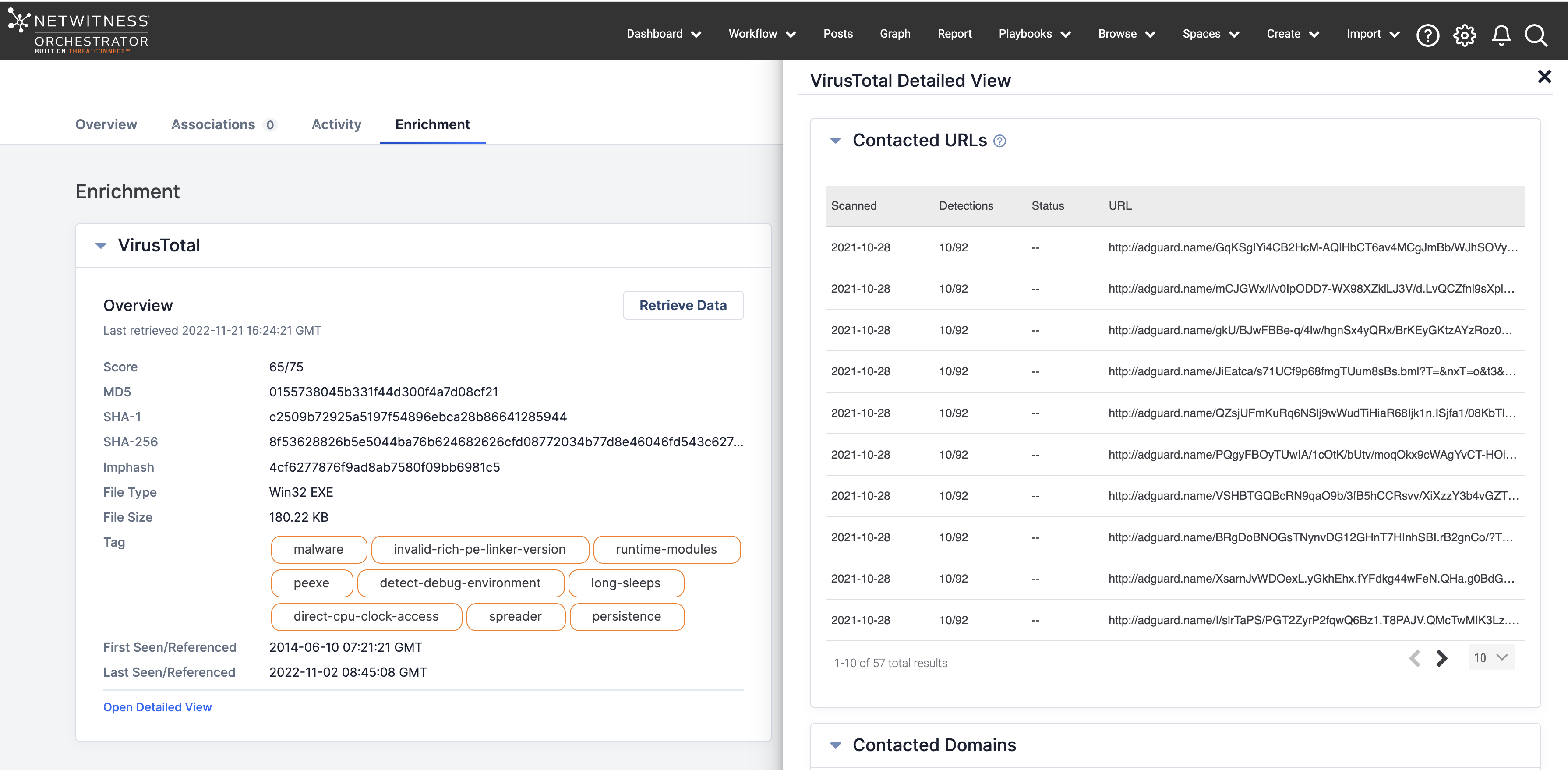Open the notifications bell icon
Screen dimensions: 1568x770
click(1501, 35)
